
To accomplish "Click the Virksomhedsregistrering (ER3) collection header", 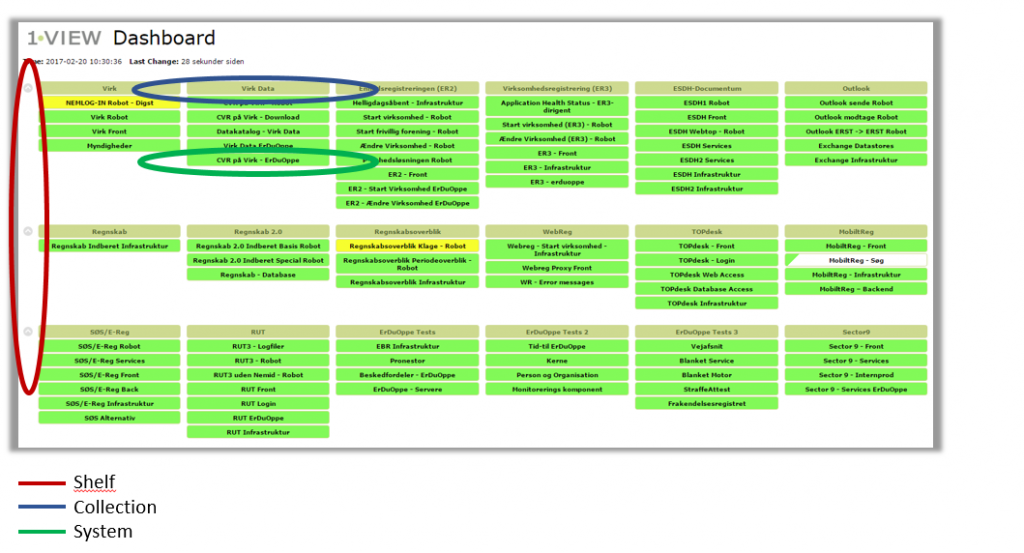I will click(x=557, y=88).
